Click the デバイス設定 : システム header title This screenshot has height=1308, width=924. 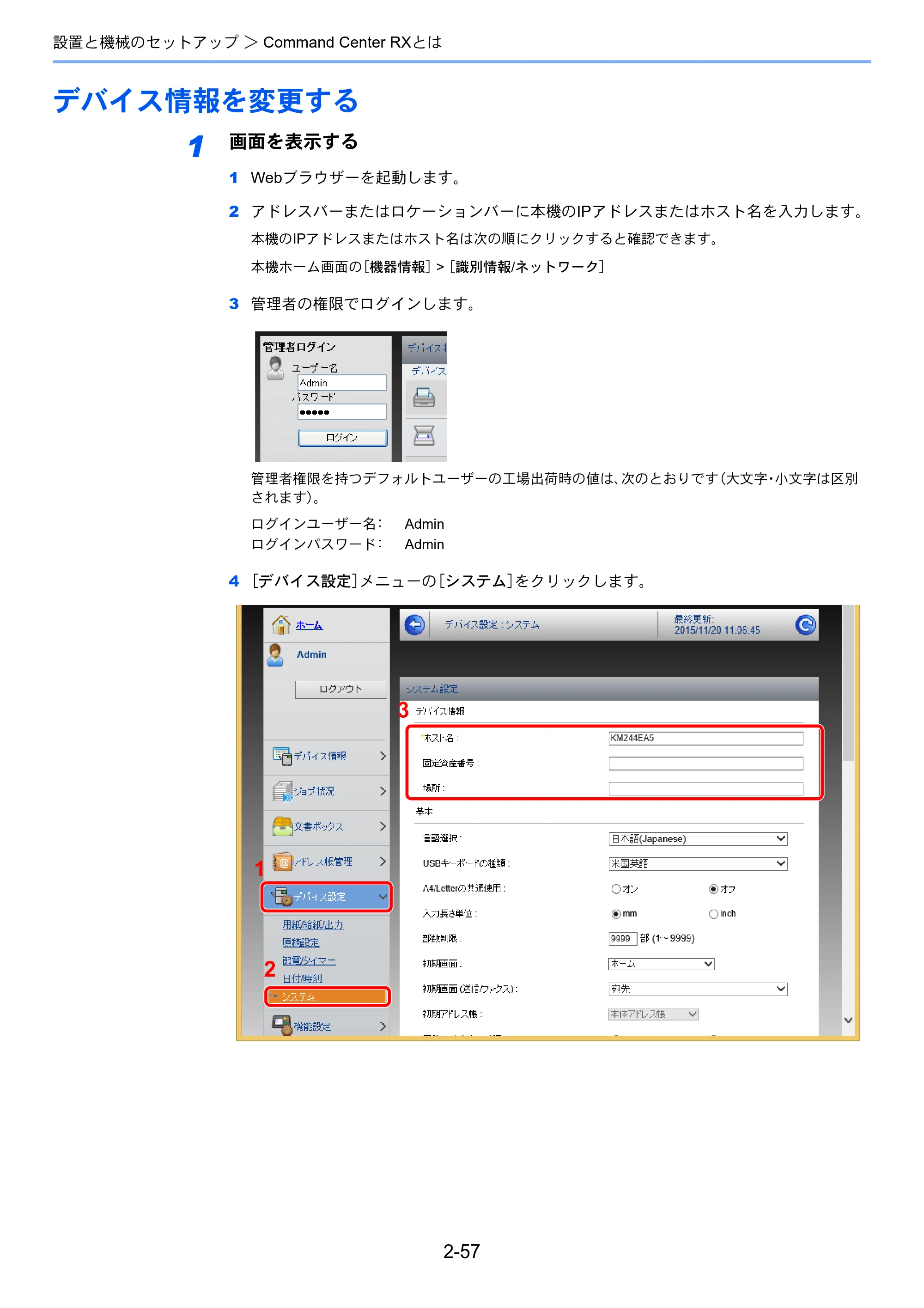[492, 624]
